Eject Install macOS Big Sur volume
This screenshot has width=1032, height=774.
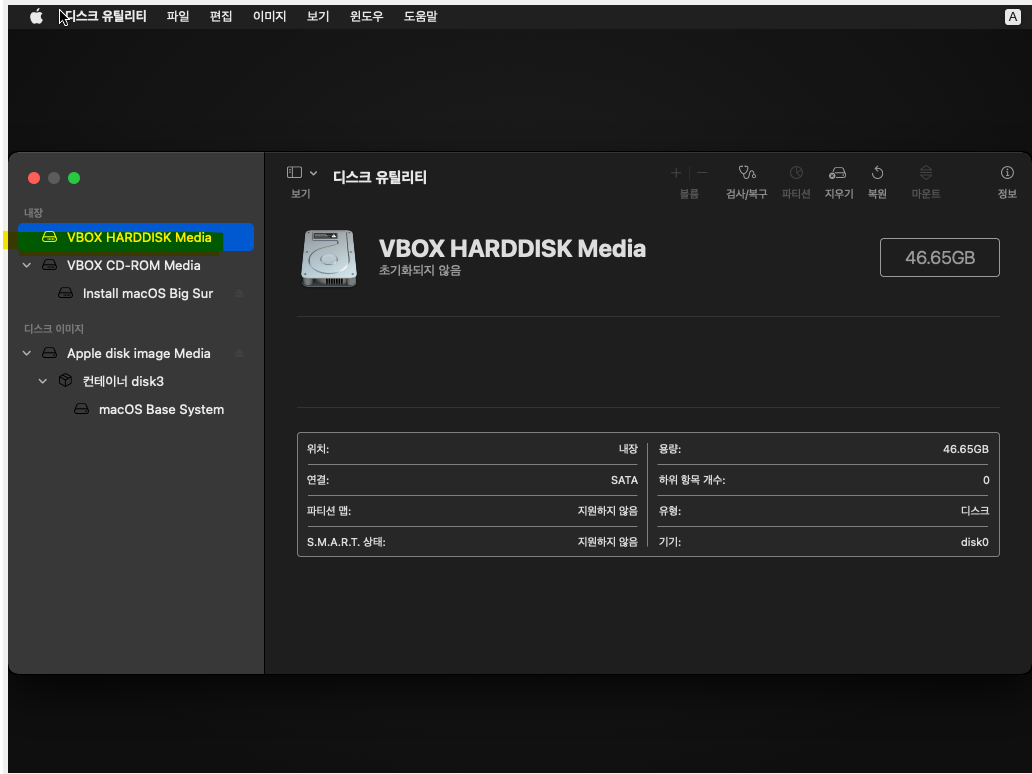(x=240, y=294)
